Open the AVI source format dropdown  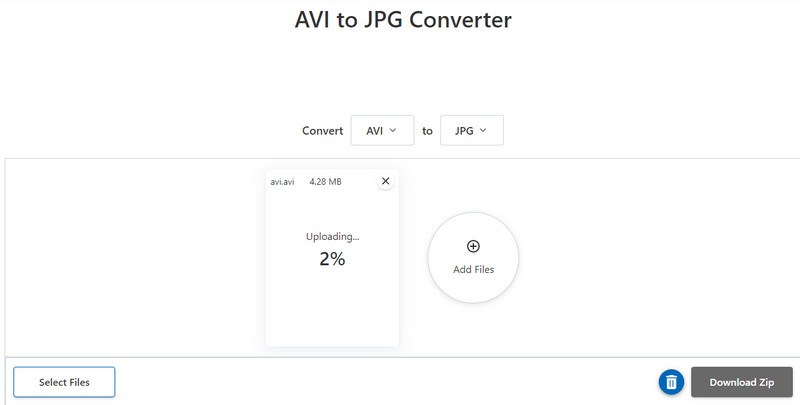[381, 130]
